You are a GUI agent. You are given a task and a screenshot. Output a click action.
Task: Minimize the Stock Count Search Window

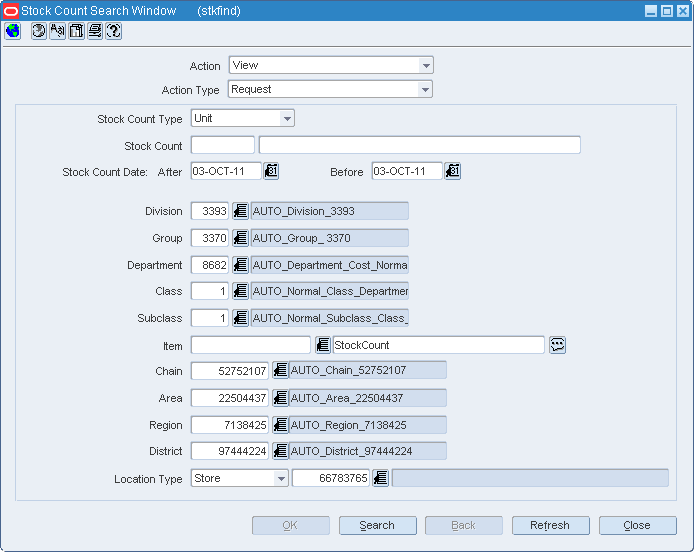[x=651, y=11]
